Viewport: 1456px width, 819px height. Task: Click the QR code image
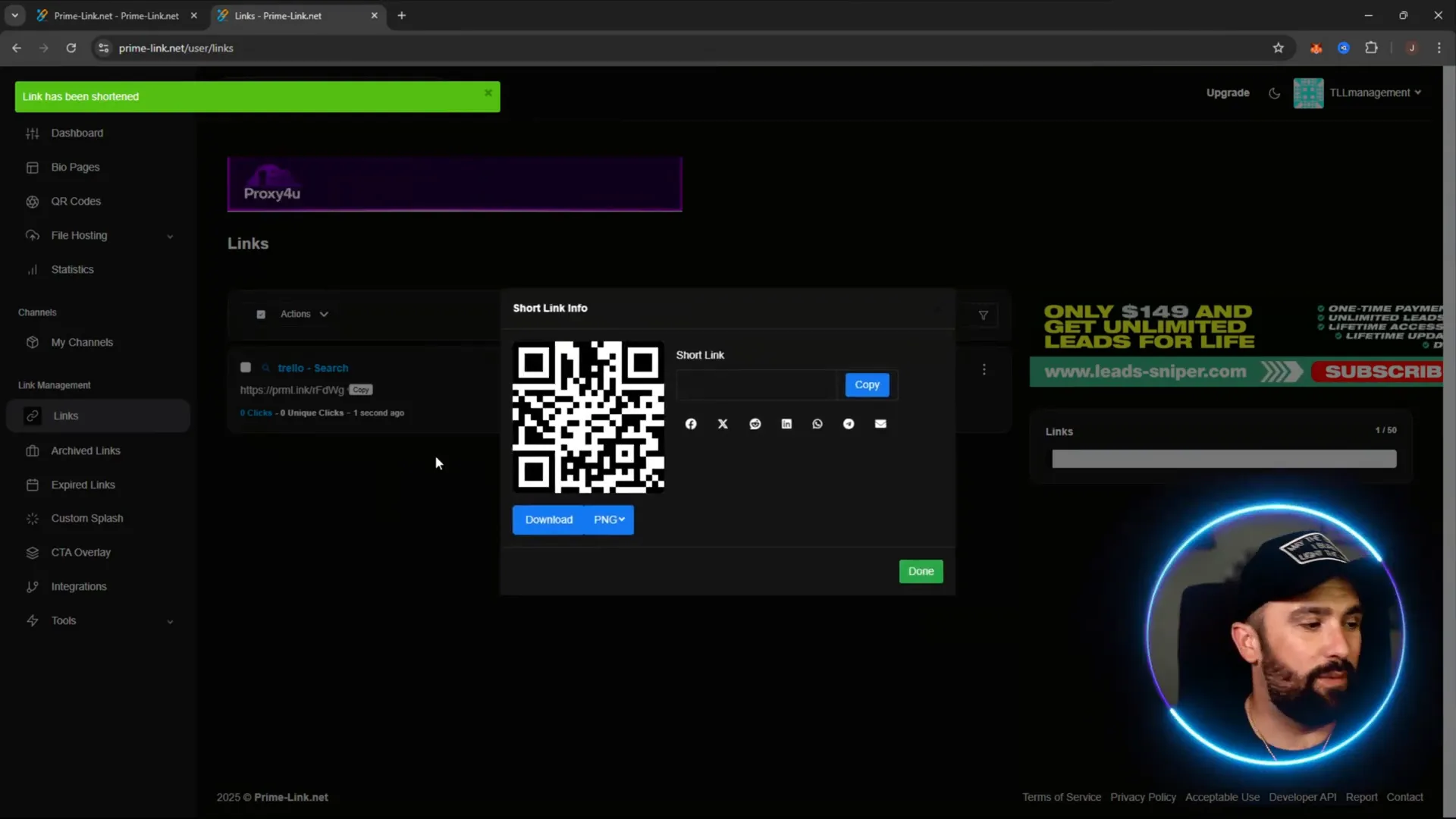click(x=588, y=417)
